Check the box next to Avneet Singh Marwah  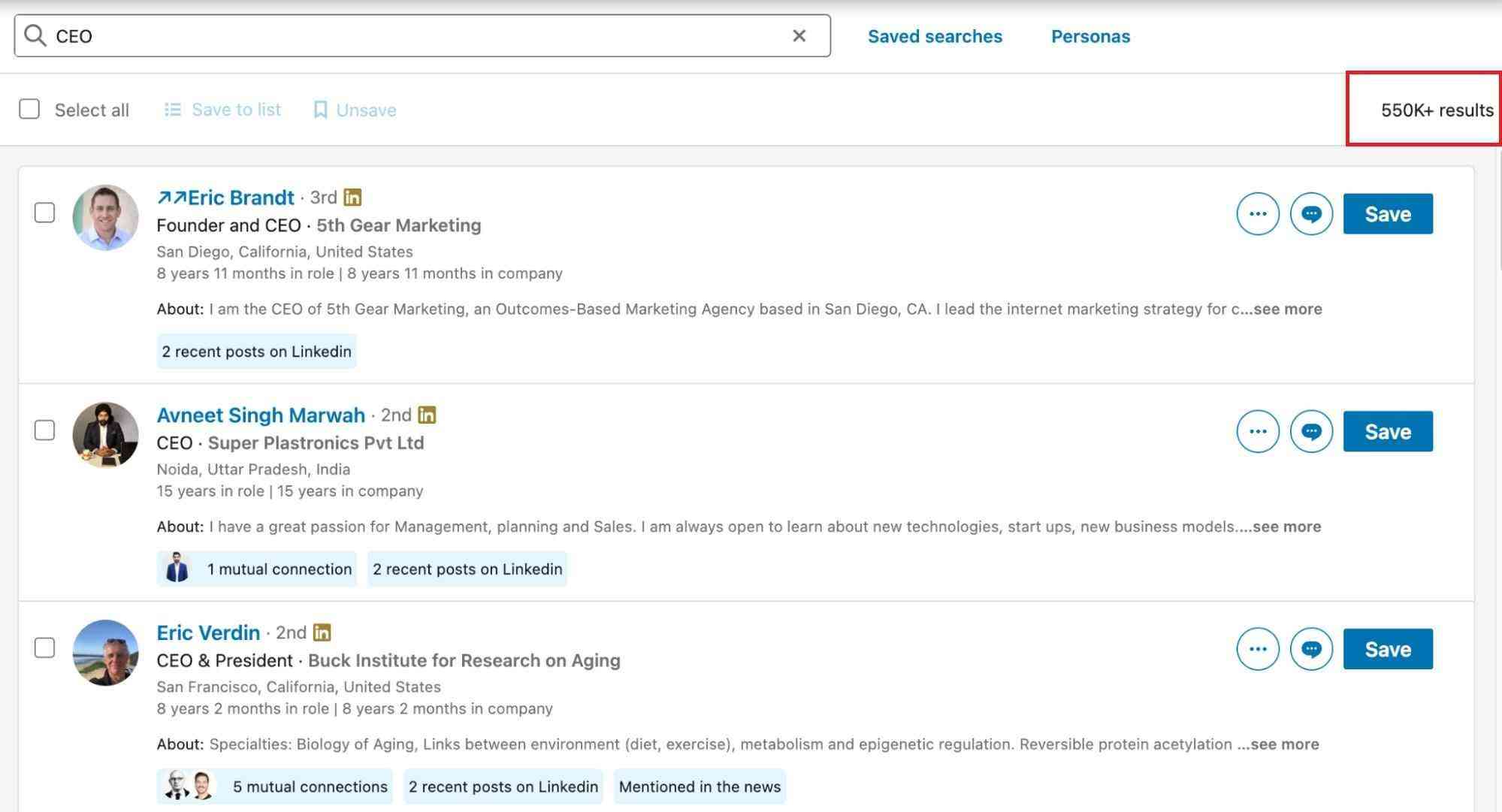pyautogui.click(x=44, y=431)
